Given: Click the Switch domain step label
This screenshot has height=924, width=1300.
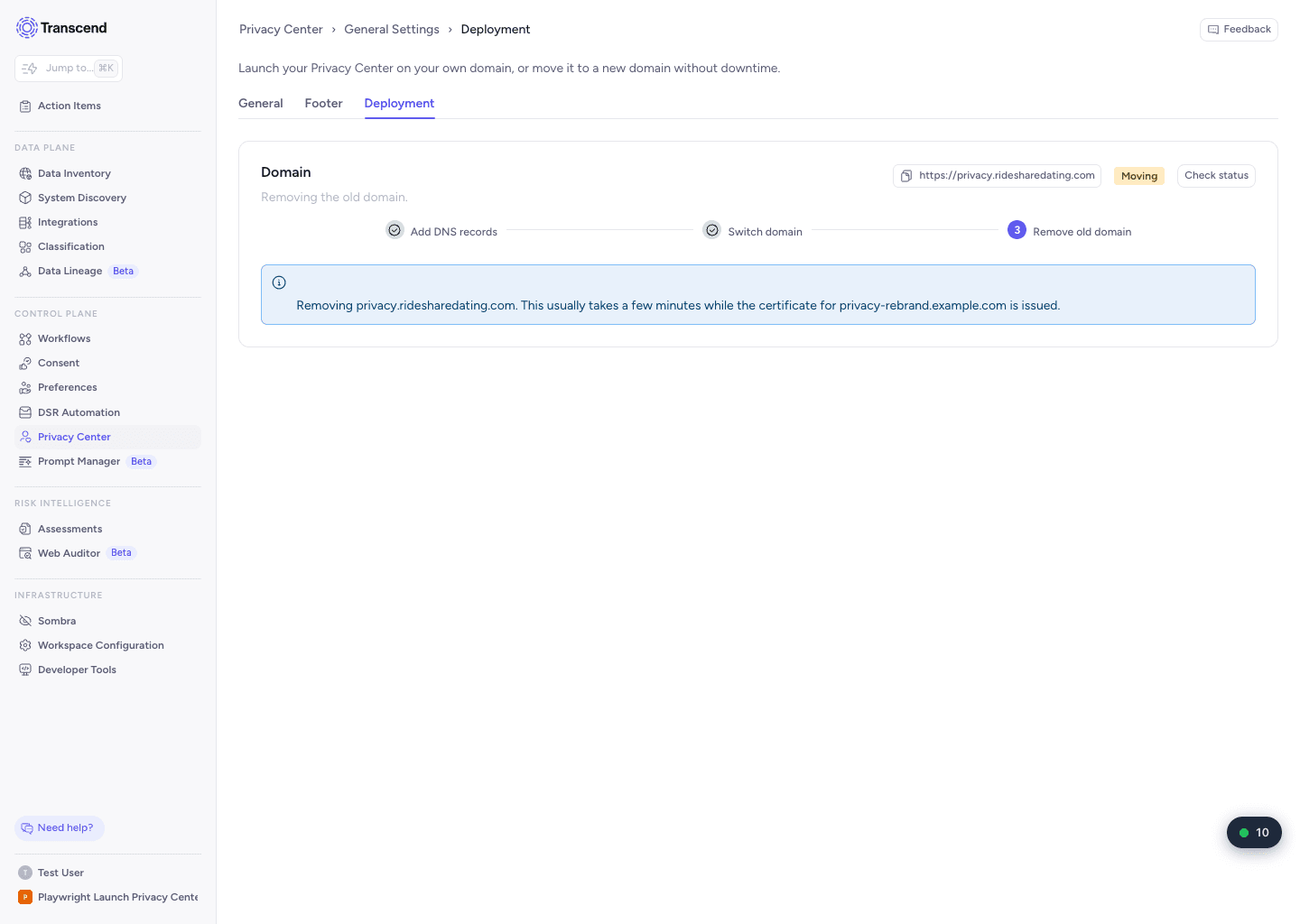Looking at the screenshot, I should 765,232.
